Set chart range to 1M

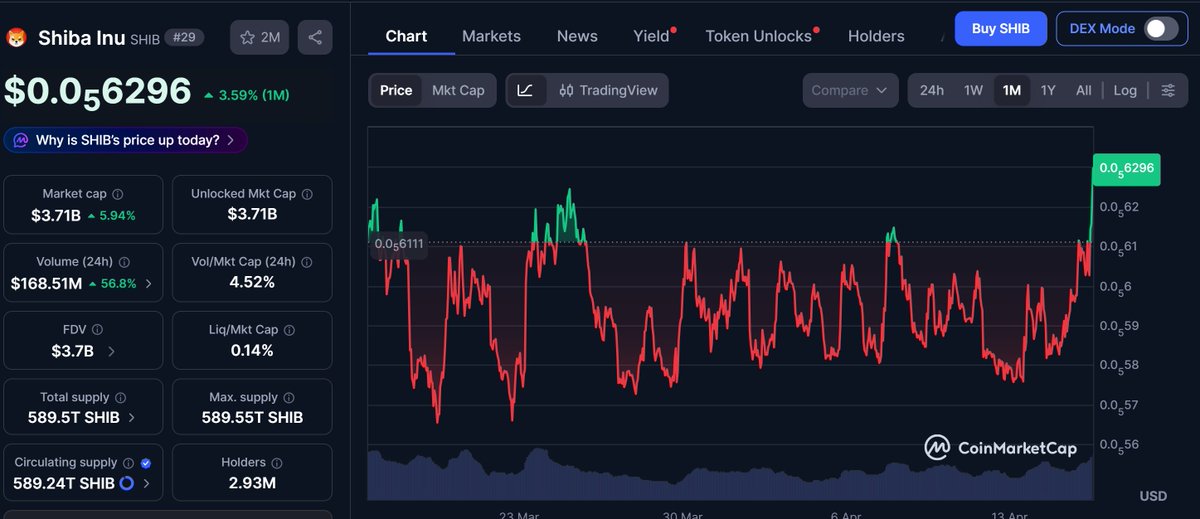point(1012,90)
